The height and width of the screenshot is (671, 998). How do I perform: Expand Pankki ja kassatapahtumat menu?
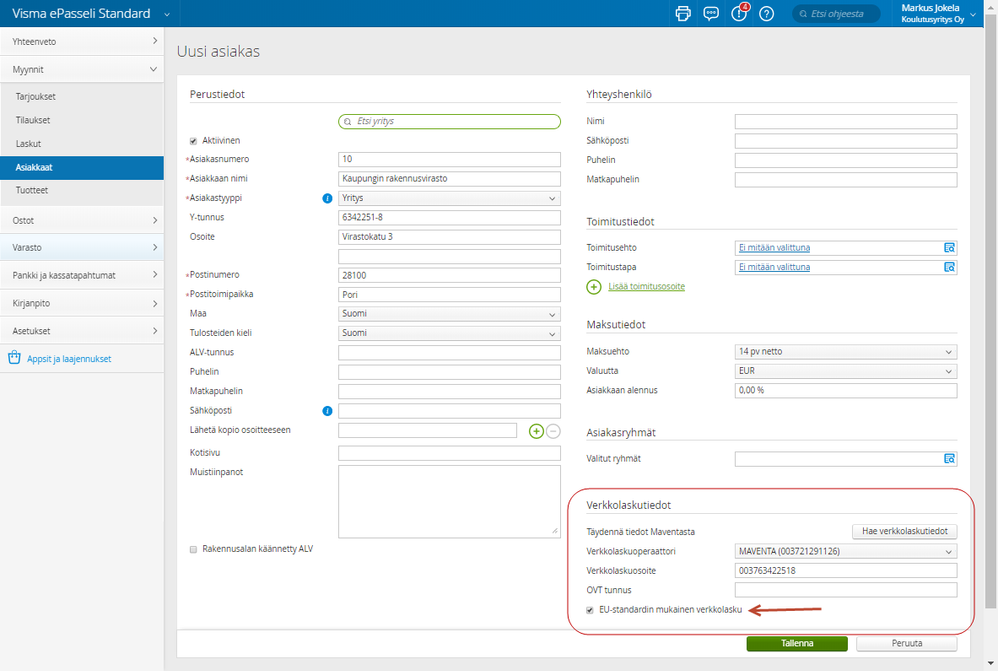tap(82, 276)
